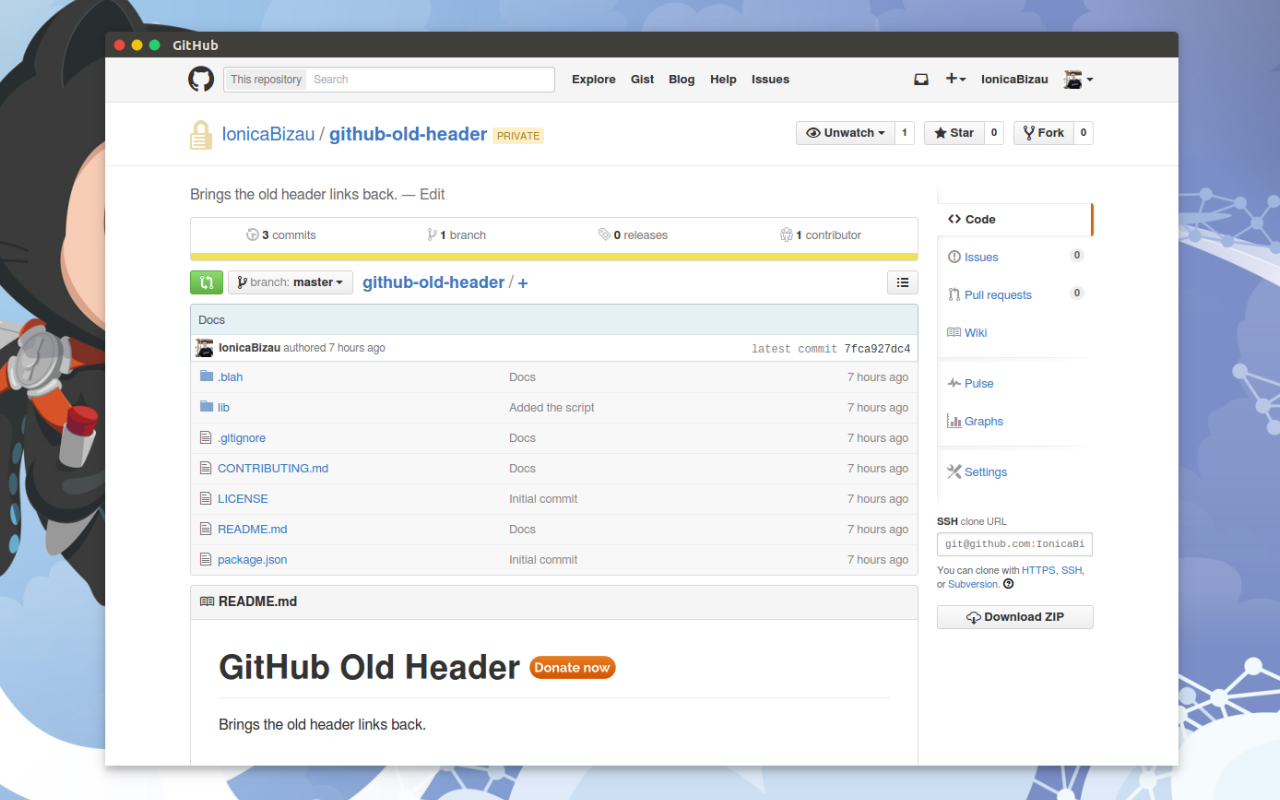1280x800 pixels.
Task: Open the Gist menu item
Action: (642, 79)
